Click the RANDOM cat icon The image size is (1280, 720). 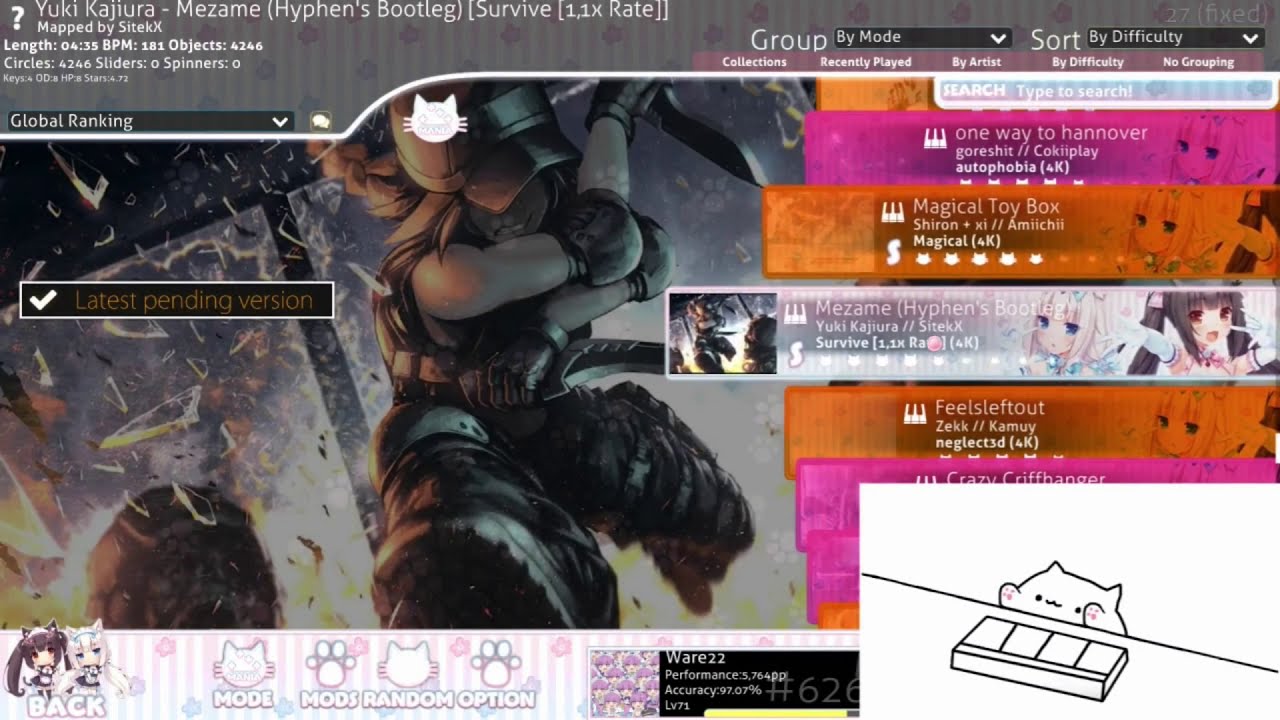[410, 673]
